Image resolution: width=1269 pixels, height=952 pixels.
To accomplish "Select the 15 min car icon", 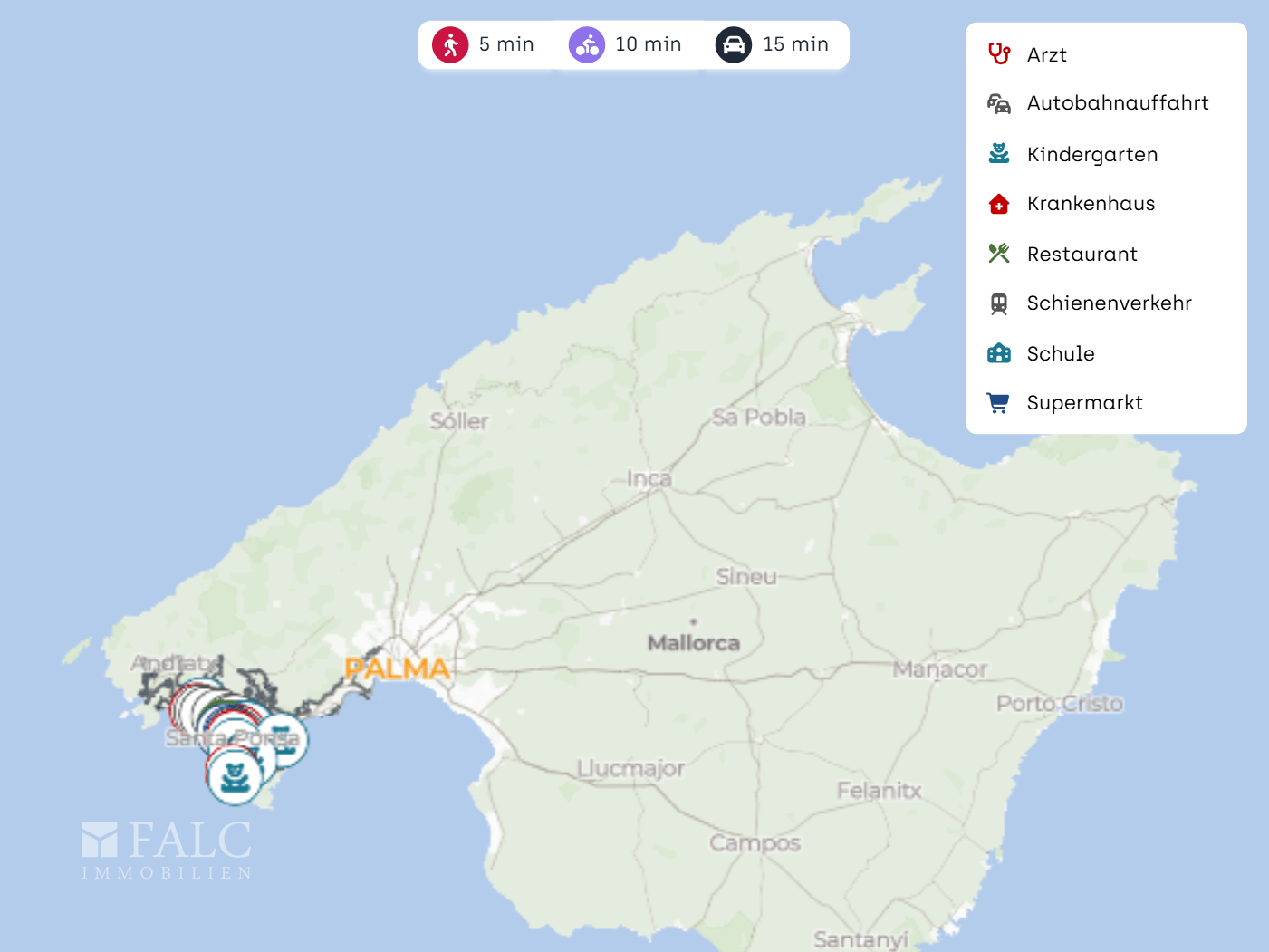I will tap(734, 44).
